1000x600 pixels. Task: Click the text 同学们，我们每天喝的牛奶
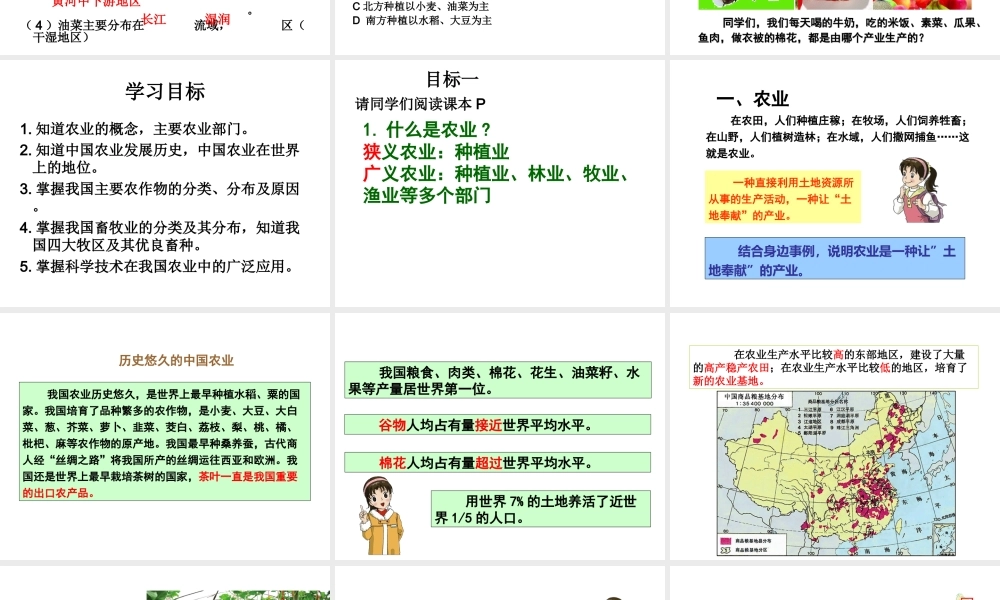[x=840, y=30]
